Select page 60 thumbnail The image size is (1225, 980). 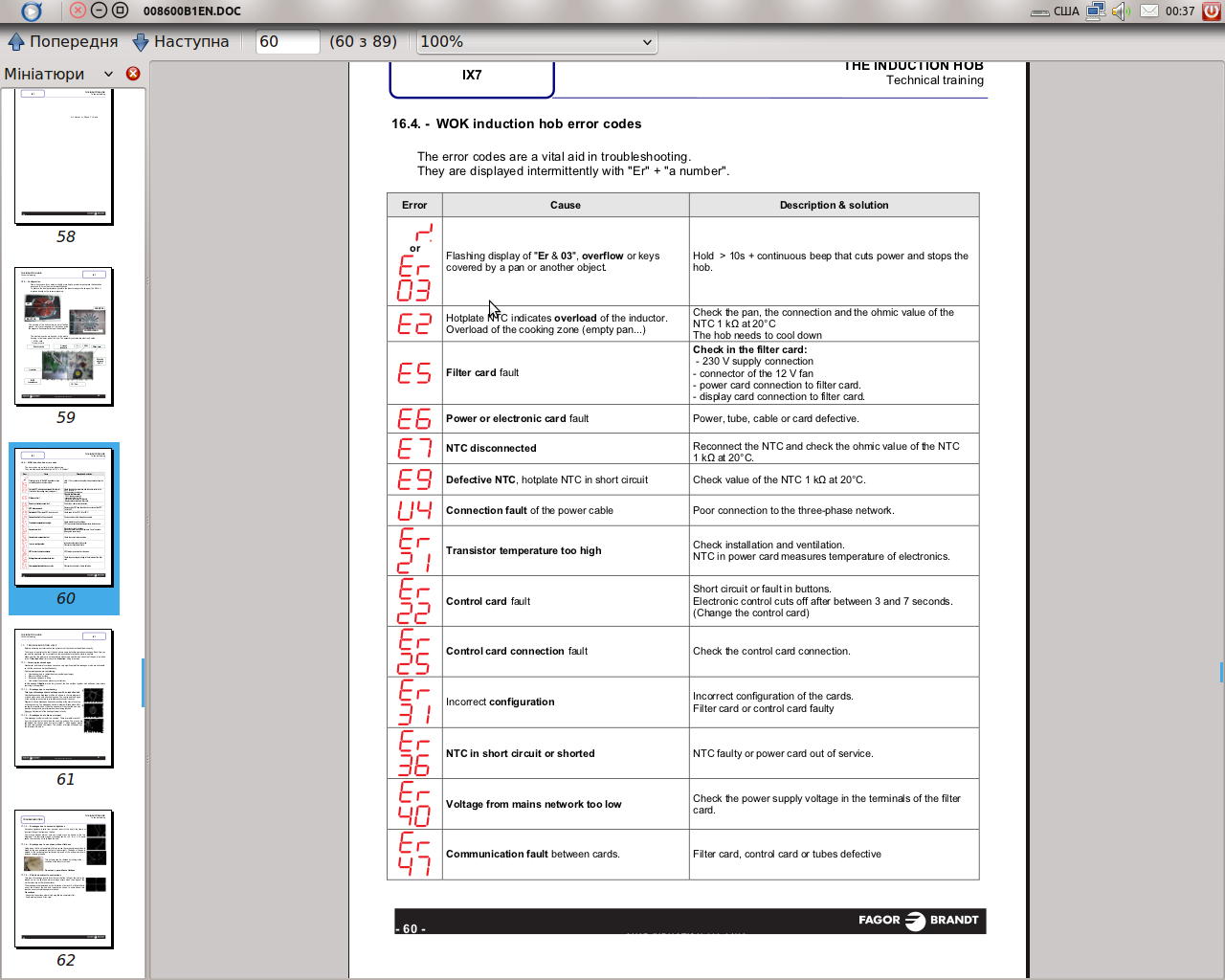[64, 517]
